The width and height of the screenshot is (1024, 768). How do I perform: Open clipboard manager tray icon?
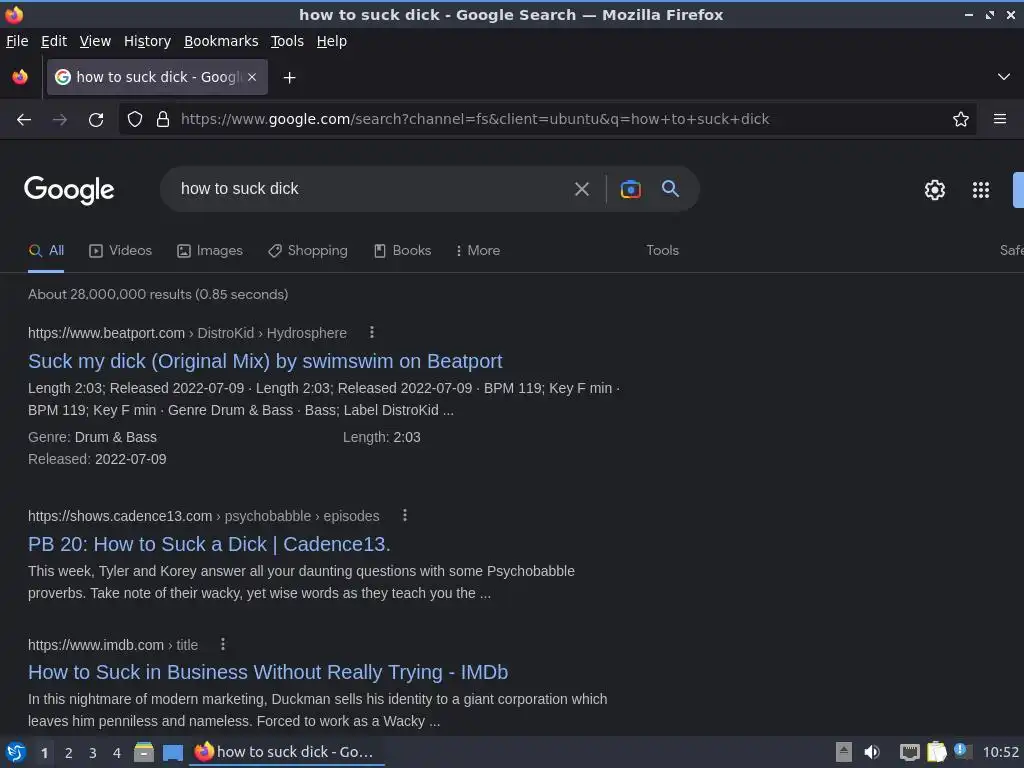pyautogui.click(x=936, y=752)
